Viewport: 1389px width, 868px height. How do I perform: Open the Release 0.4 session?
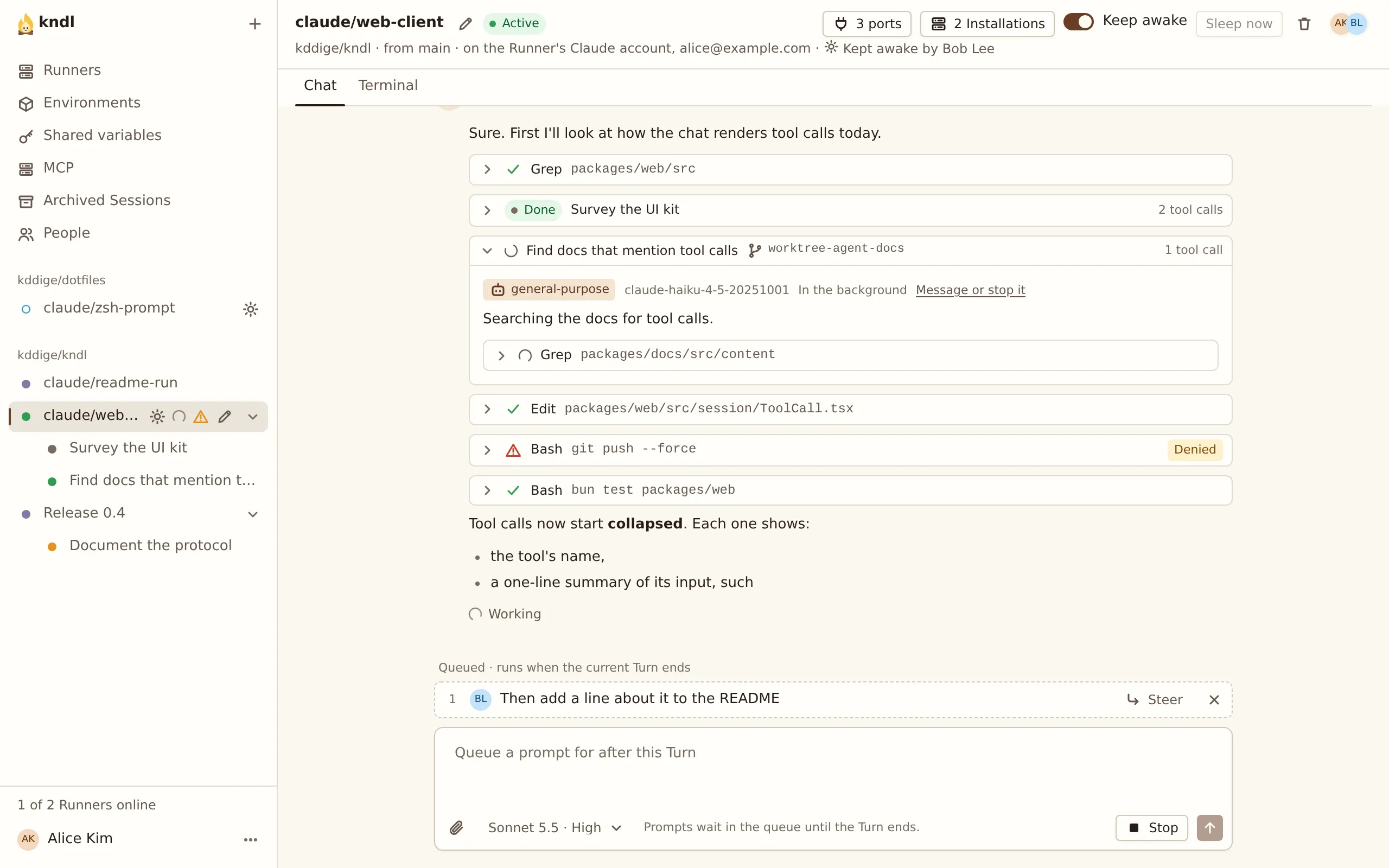(x=84, y=513)
